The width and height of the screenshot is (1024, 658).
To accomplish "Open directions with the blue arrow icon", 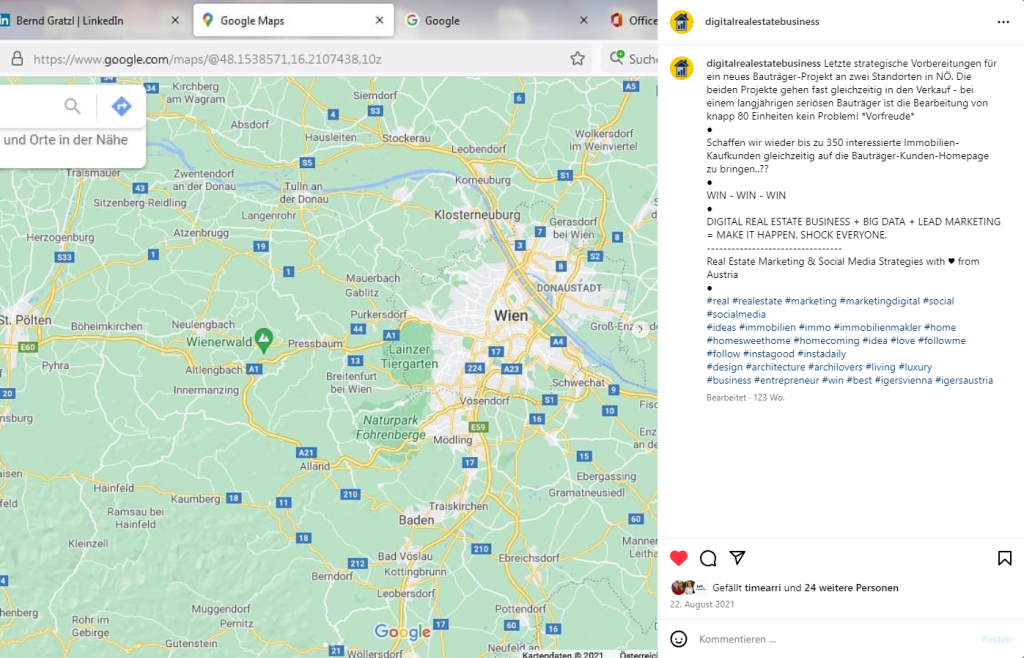I will click(121, 106).
